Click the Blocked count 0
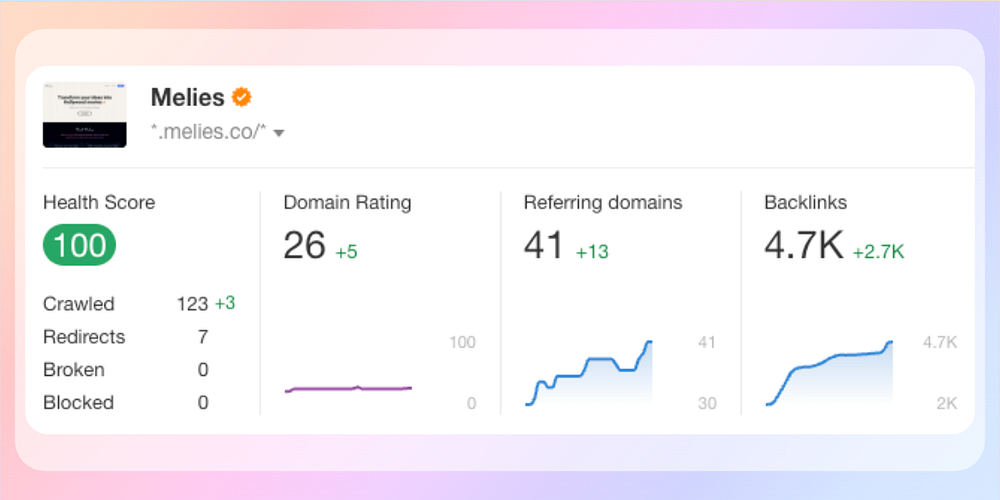The height and width of the screenshot is (500, 1000). click(x=203, y=403)
